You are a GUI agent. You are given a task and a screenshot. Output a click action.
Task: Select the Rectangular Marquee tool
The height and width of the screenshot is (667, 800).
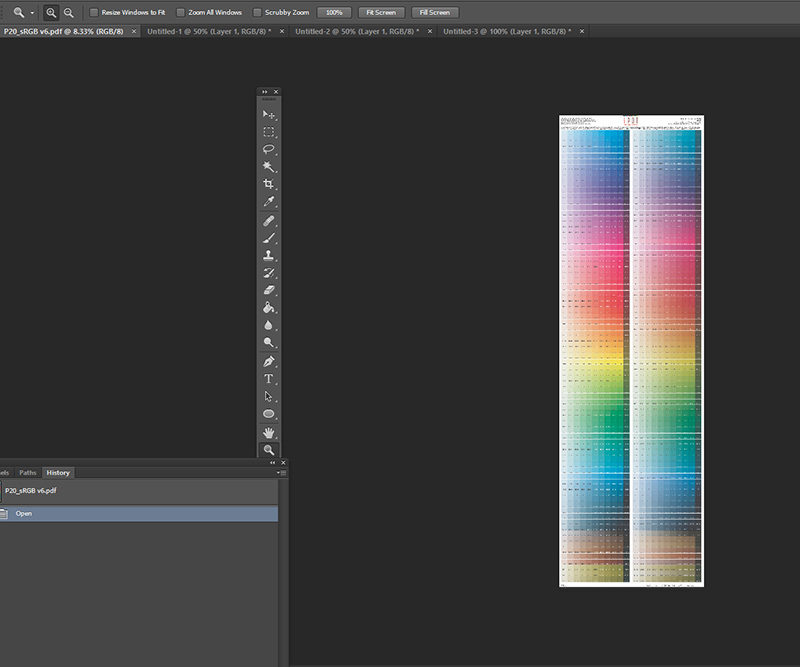[x=269, y=132]
